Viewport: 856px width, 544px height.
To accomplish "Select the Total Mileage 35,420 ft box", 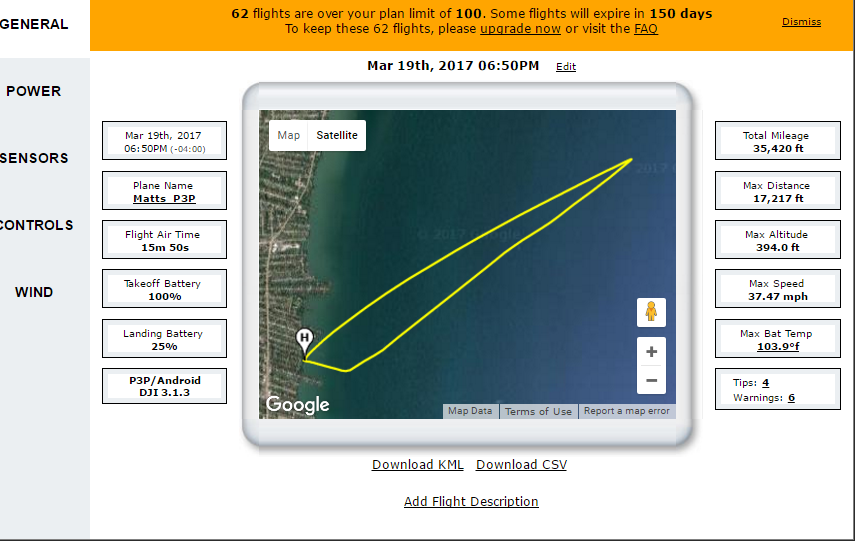I will tap(778, 141).
